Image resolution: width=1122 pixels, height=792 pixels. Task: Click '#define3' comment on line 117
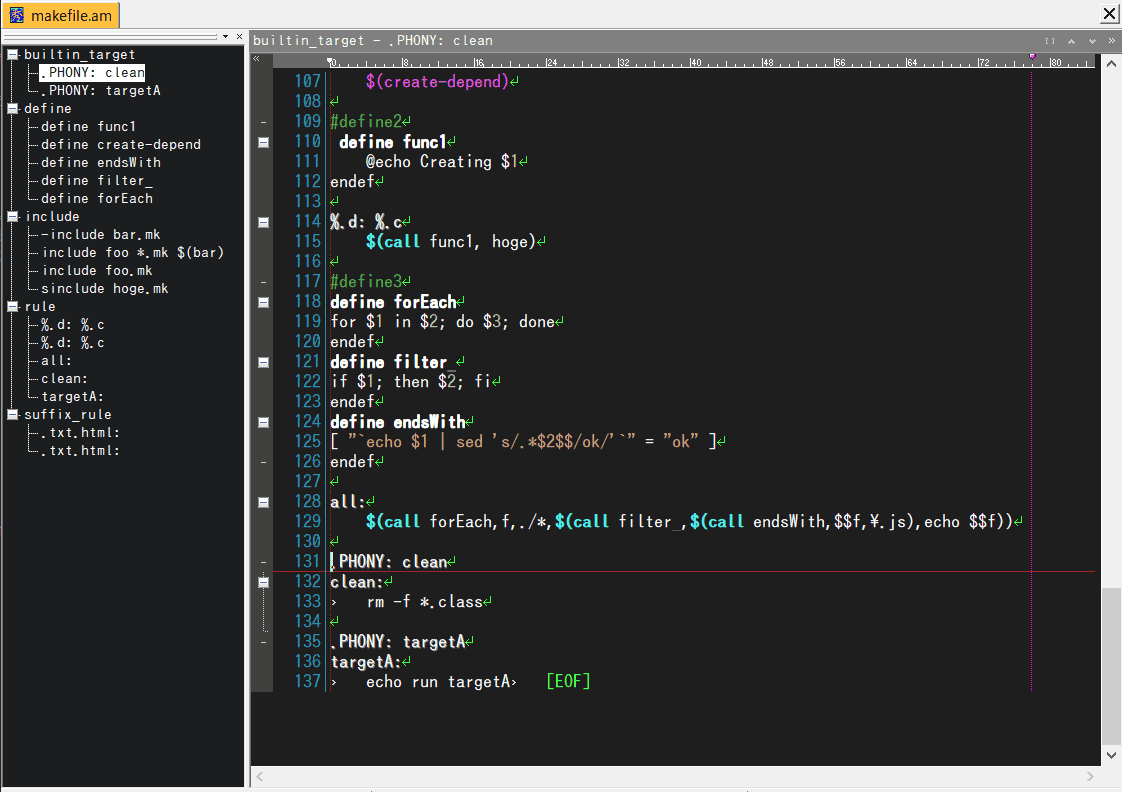click(x=366, y=281)
